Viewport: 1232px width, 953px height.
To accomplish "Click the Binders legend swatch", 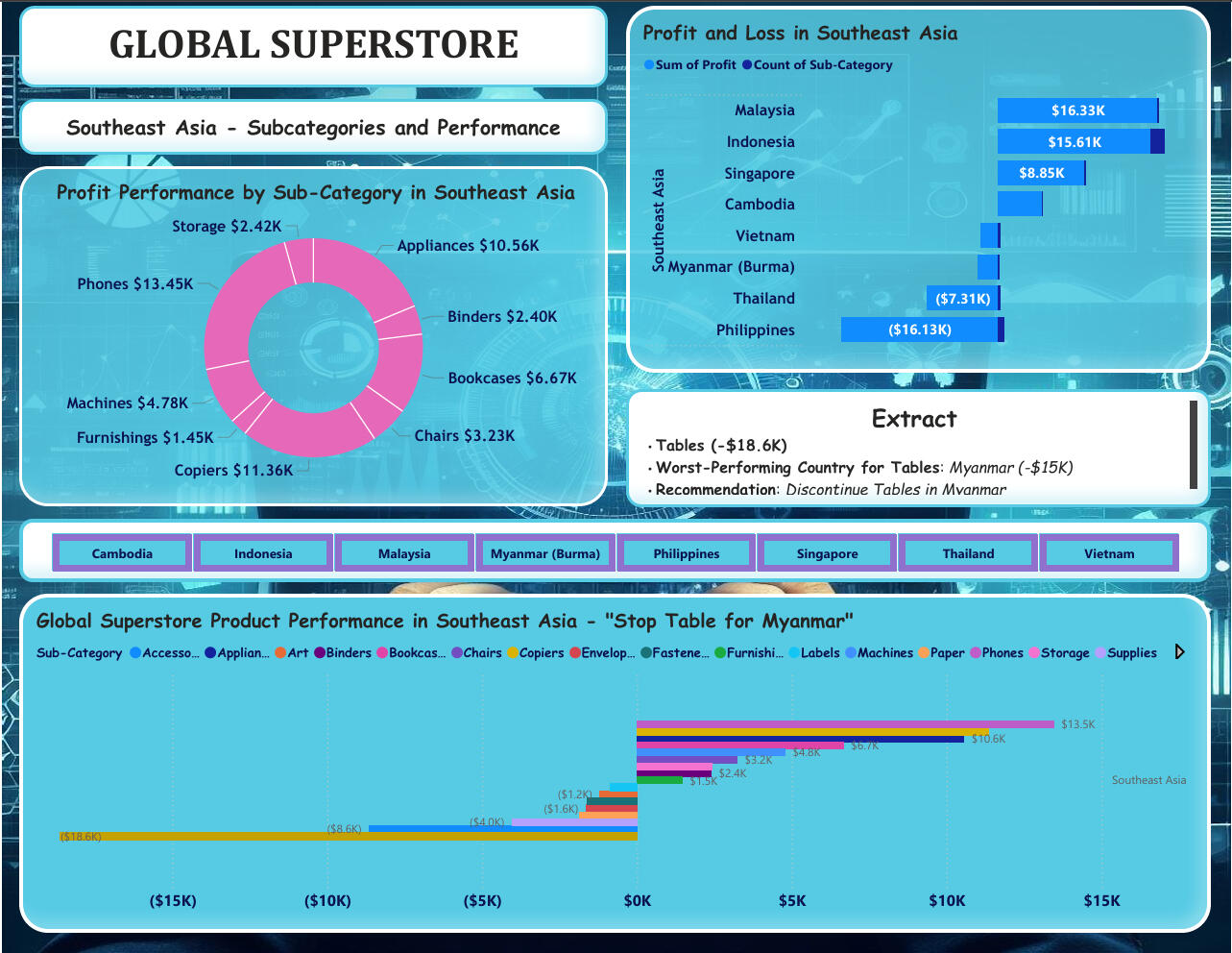I will coord(320,653).
